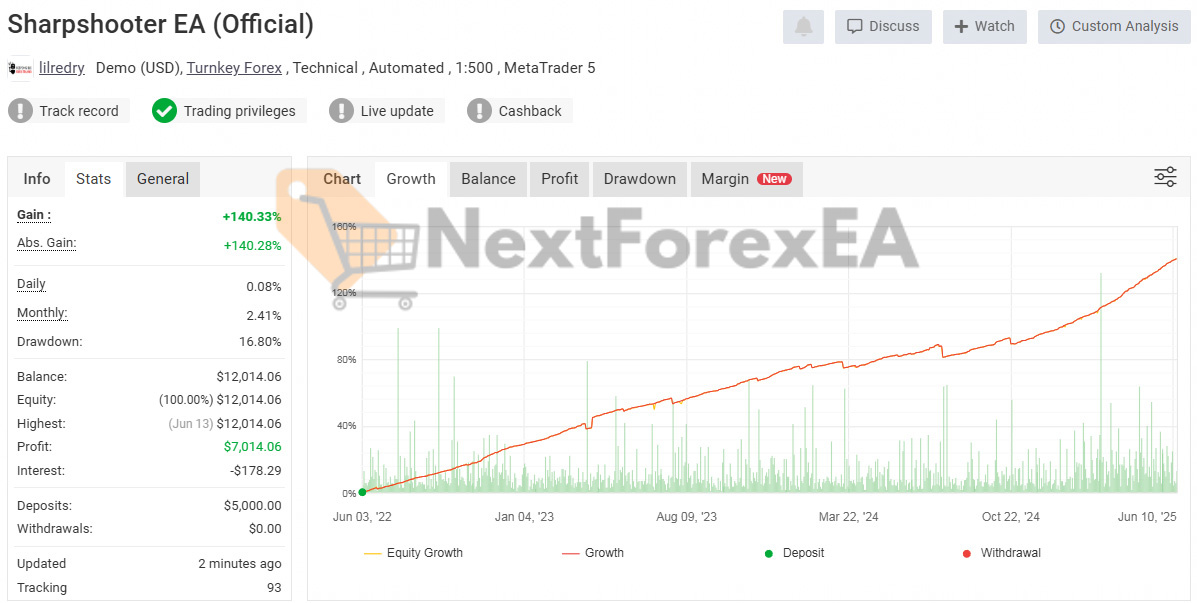Open the Custom Analysis button
The height and width of the screenshot is (603, 1197).
click(x=1113, y=27)
